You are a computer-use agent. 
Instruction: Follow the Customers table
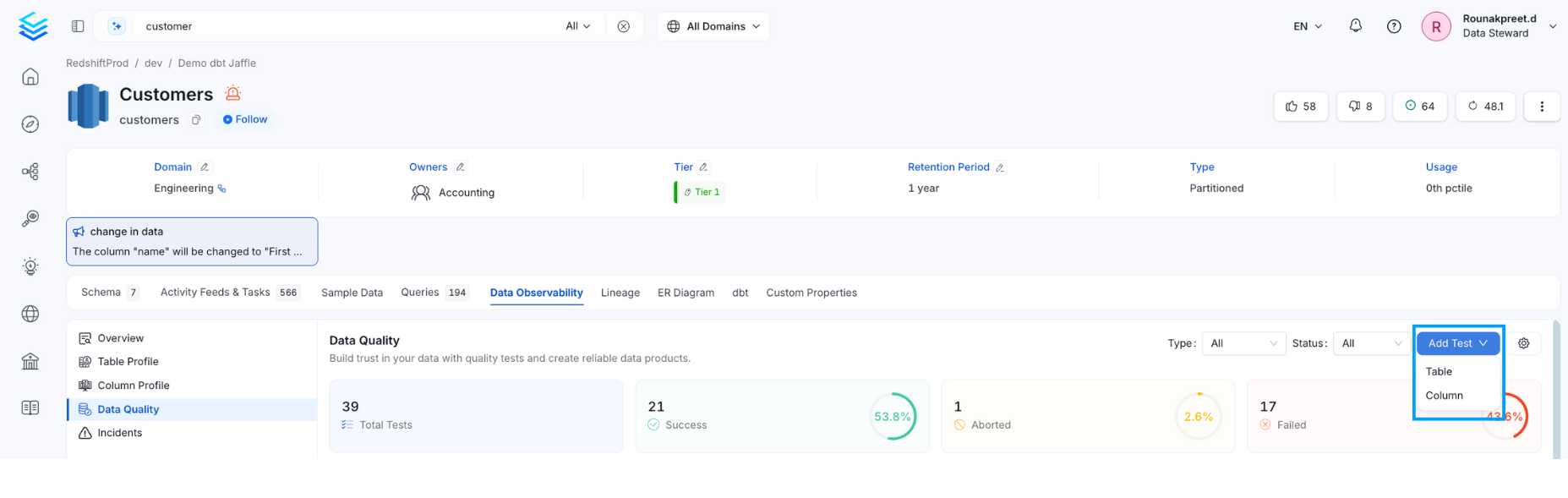pyautogui.click(x=245, y=119)
